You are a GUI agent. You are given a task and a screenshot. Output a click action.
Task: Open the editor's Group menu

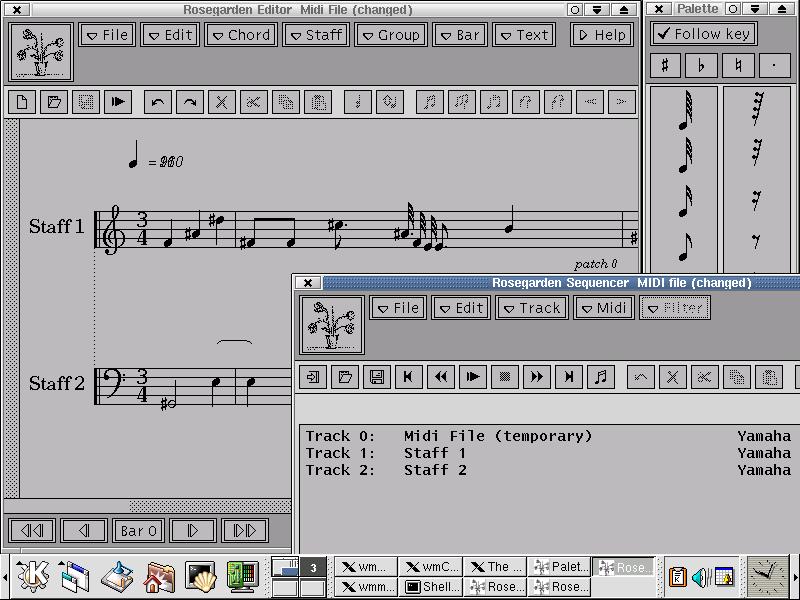point(390,34)
